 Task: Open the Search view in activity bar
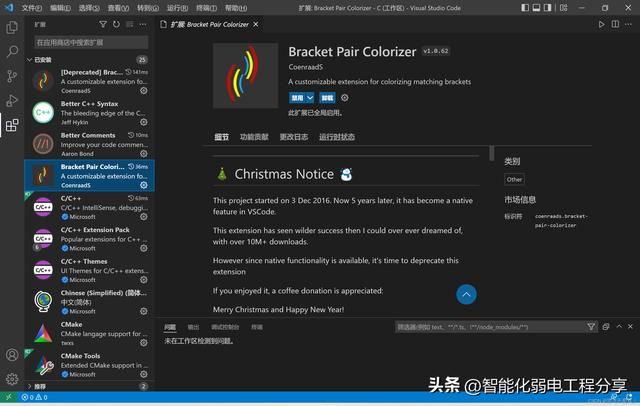pos(11,51)
